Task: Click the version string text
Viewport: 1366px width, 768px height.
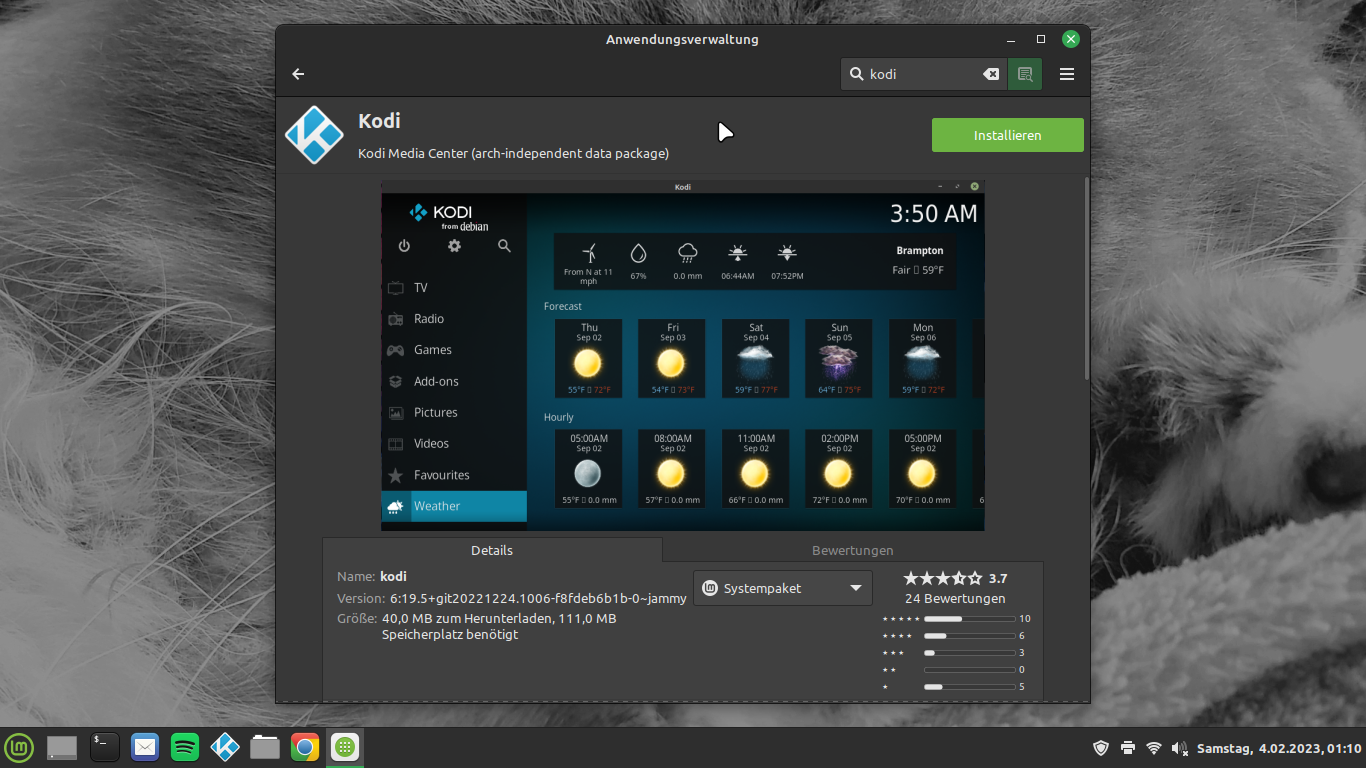Action: pos(538,598)
